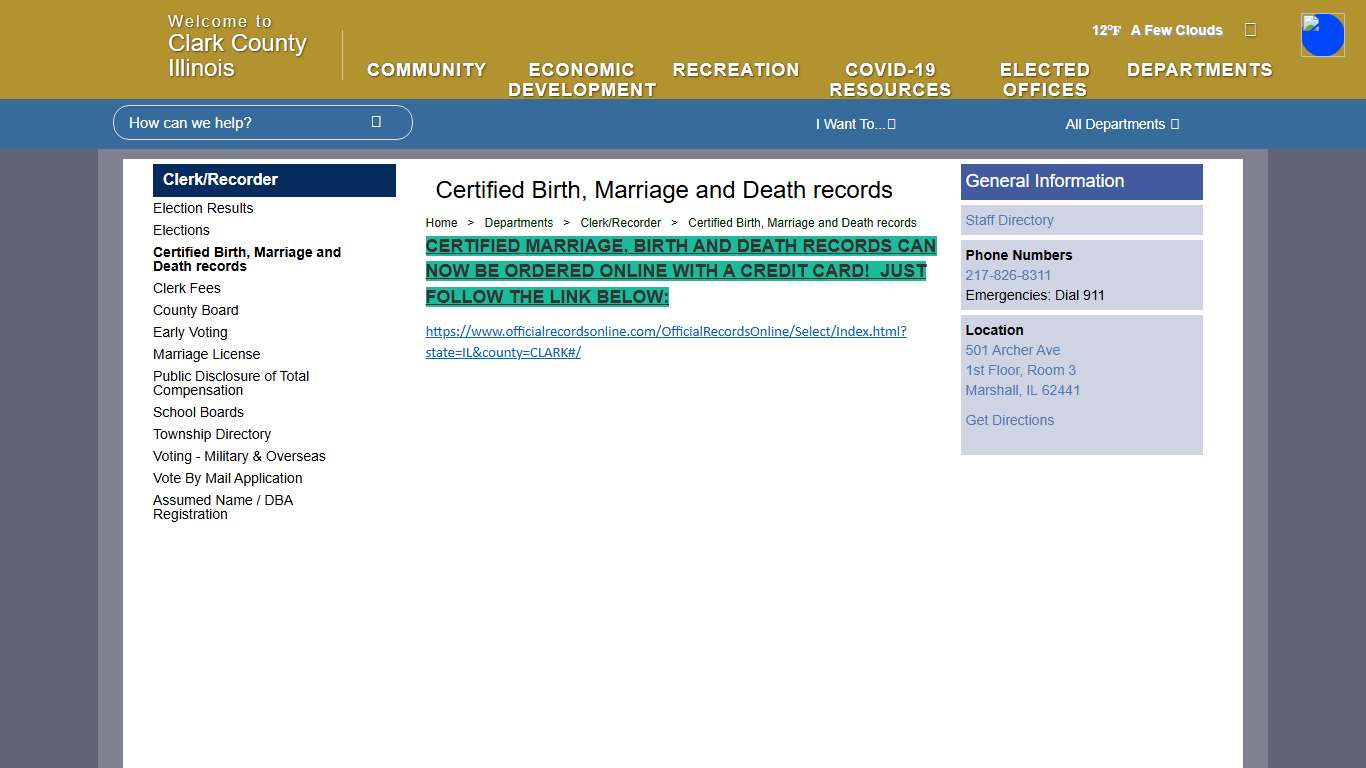Open the All Departments dropdown

(1121, 124)
